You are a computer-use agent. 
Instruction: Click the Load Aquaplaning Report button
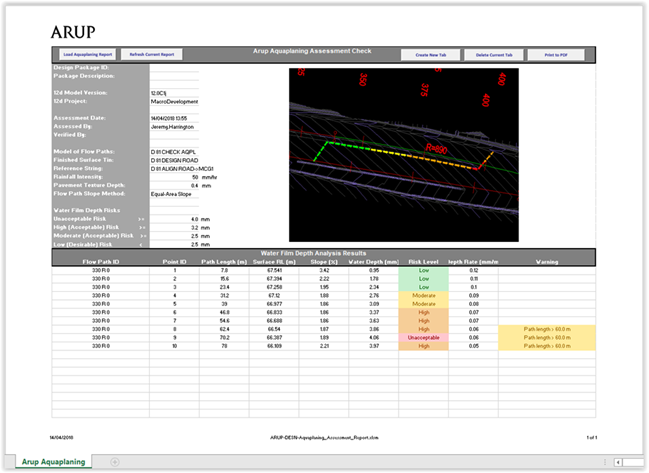coord(88,55)
